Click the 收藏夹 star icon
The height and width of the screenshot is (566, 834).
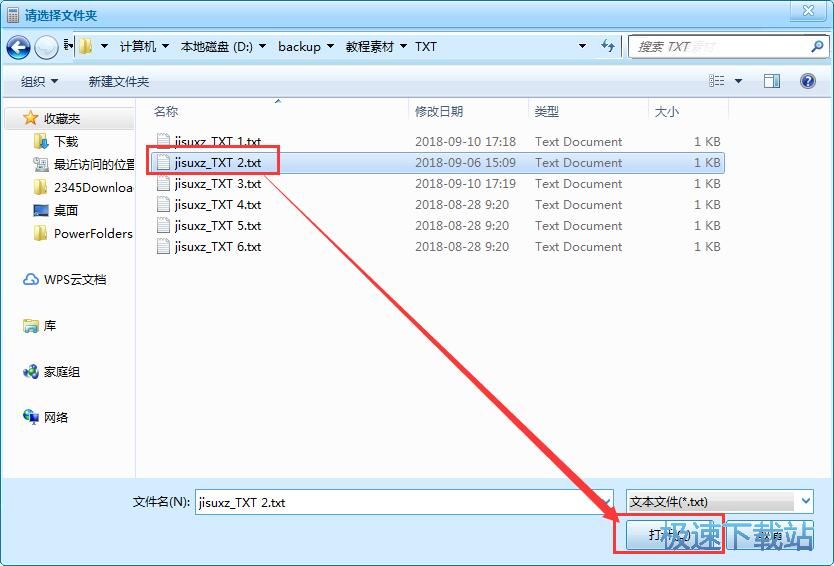(x=31, y=118)
